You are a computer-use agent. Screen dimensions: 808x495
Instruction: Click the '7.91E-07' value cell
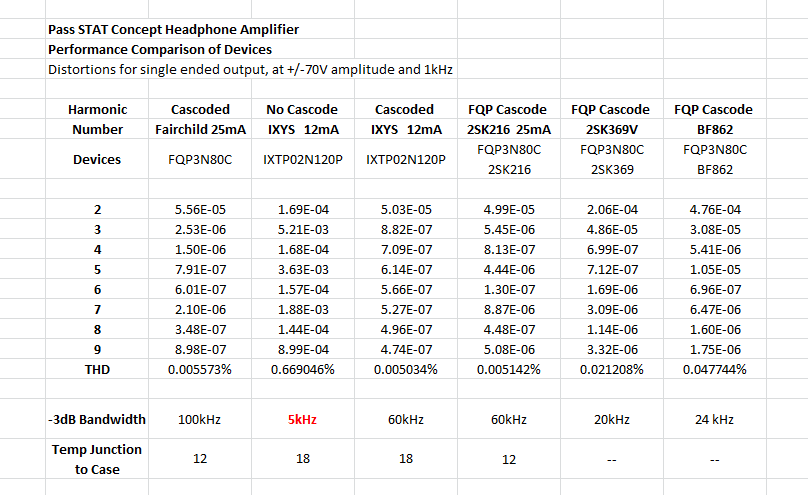coord(200,270)
